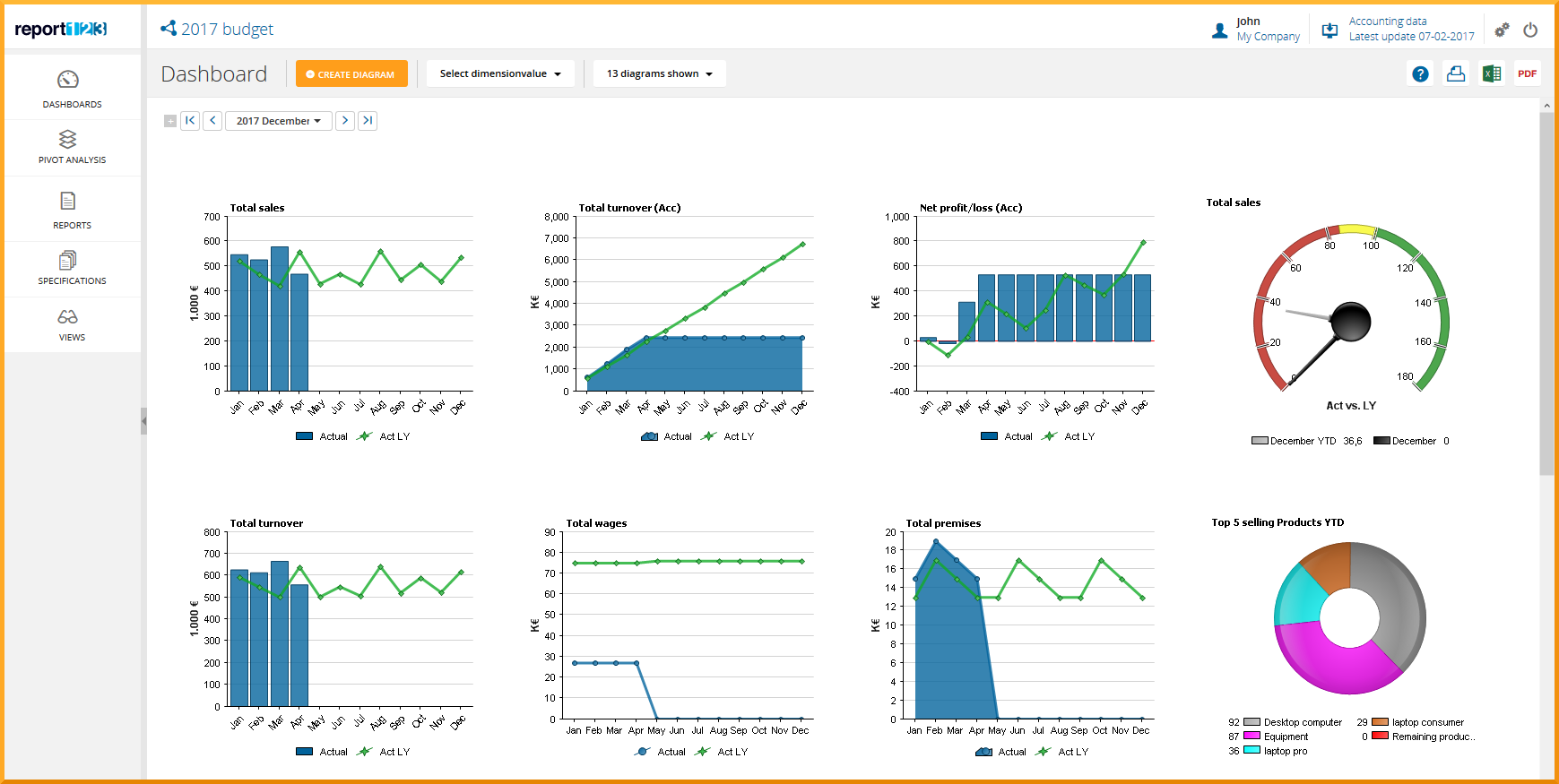Open the help question mark icon
The width and height of the screenshot is (1559, 784).
pos(1420,74)
